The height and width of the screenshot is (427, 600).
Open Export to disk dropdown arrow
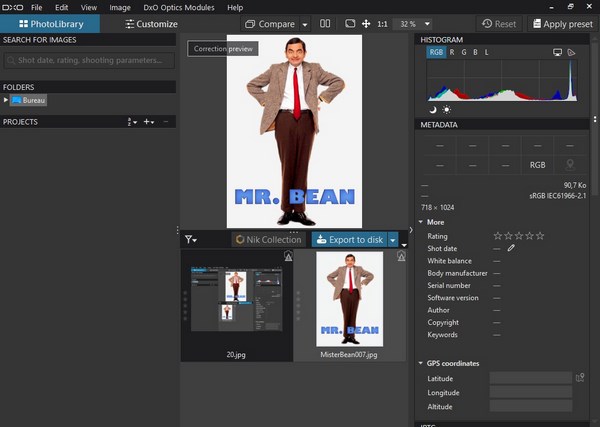[x=393, y=240]
